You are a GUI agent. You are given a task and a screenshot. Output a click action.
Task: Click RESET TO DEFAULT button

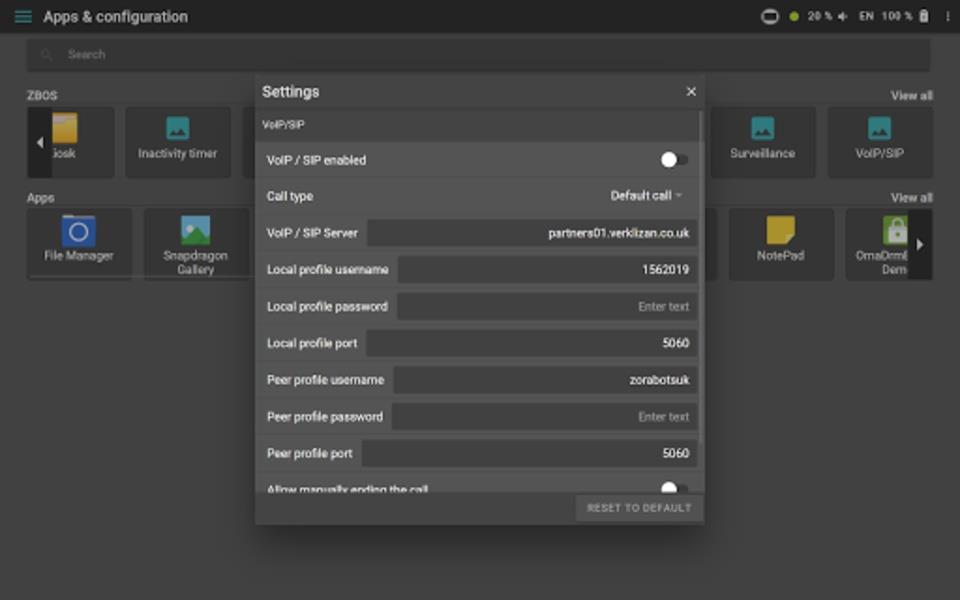coord(639,508)
